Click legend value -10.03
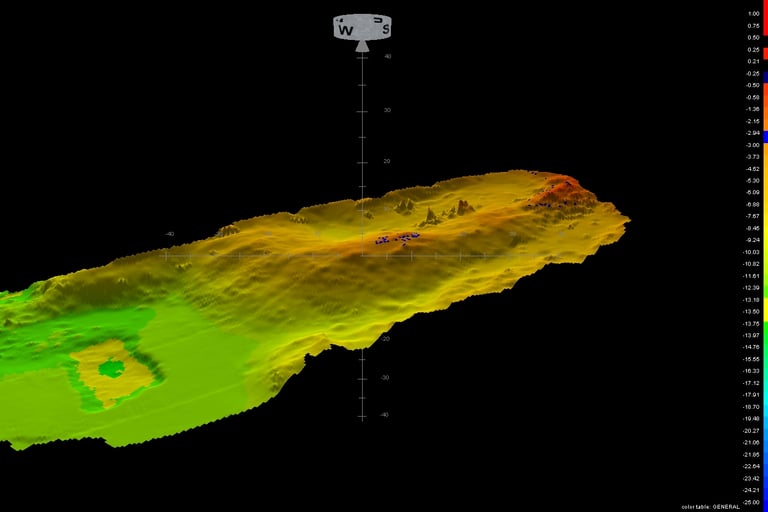Viewport: 768px width, 512px height. click(x=752, y=252)
